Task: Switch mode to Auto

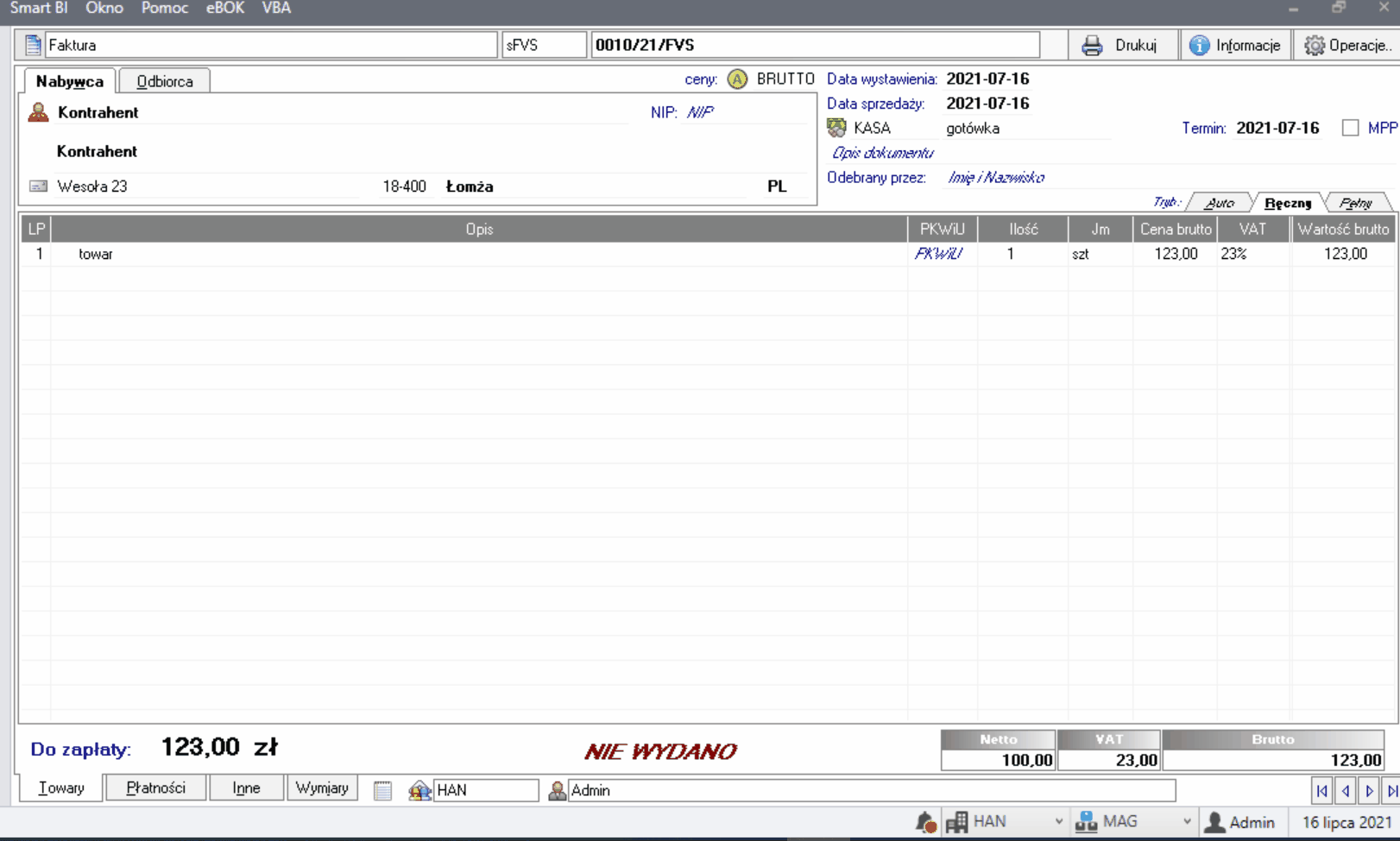Action: [x=1219, y=203]
